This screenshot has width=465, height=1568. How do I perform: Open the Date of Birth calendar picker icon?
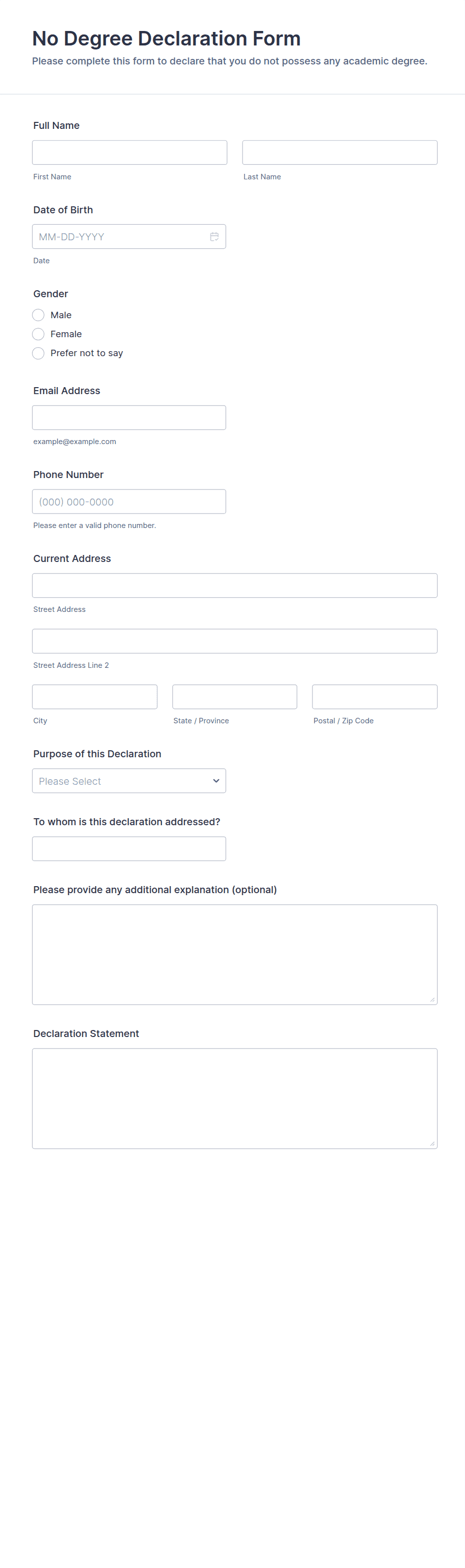click(214, 237)
